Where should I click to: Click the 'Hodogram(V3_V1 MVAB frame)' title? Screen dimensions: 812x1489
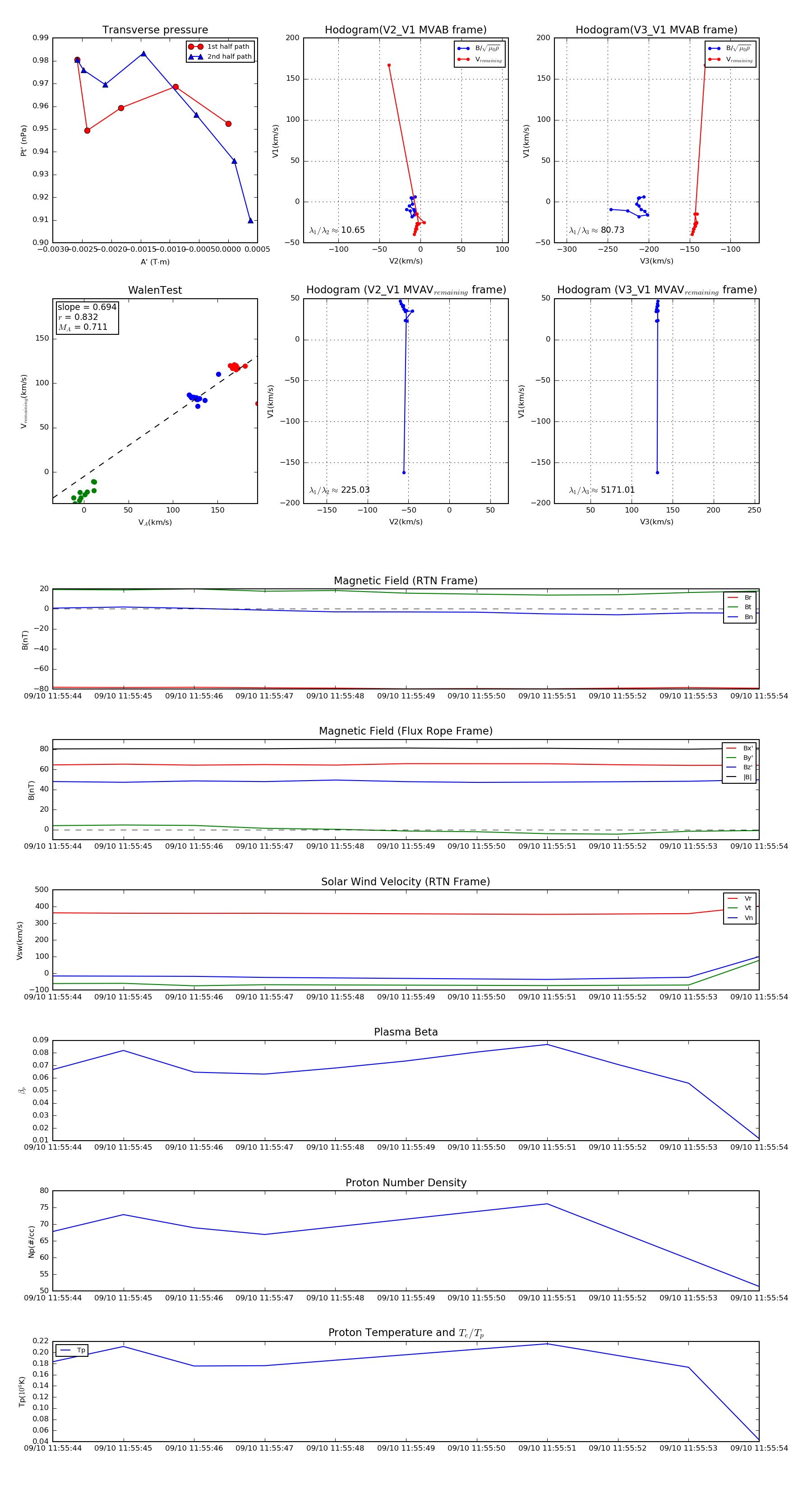point(656,30)
